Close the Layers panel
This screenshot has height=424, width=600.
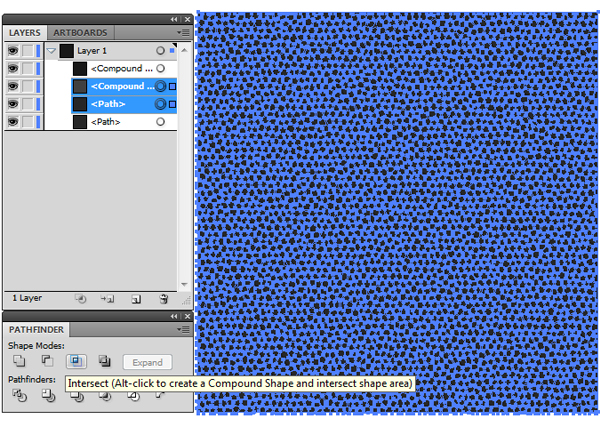[x=187, y=20]
